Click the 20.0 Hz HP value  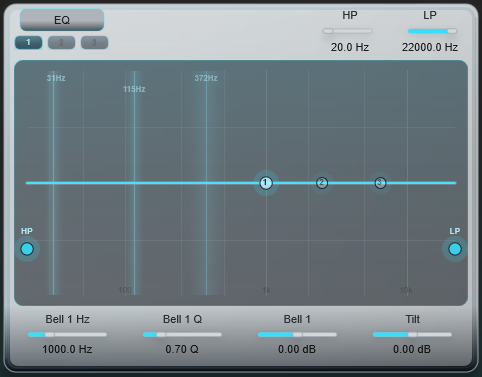(350, 47)
